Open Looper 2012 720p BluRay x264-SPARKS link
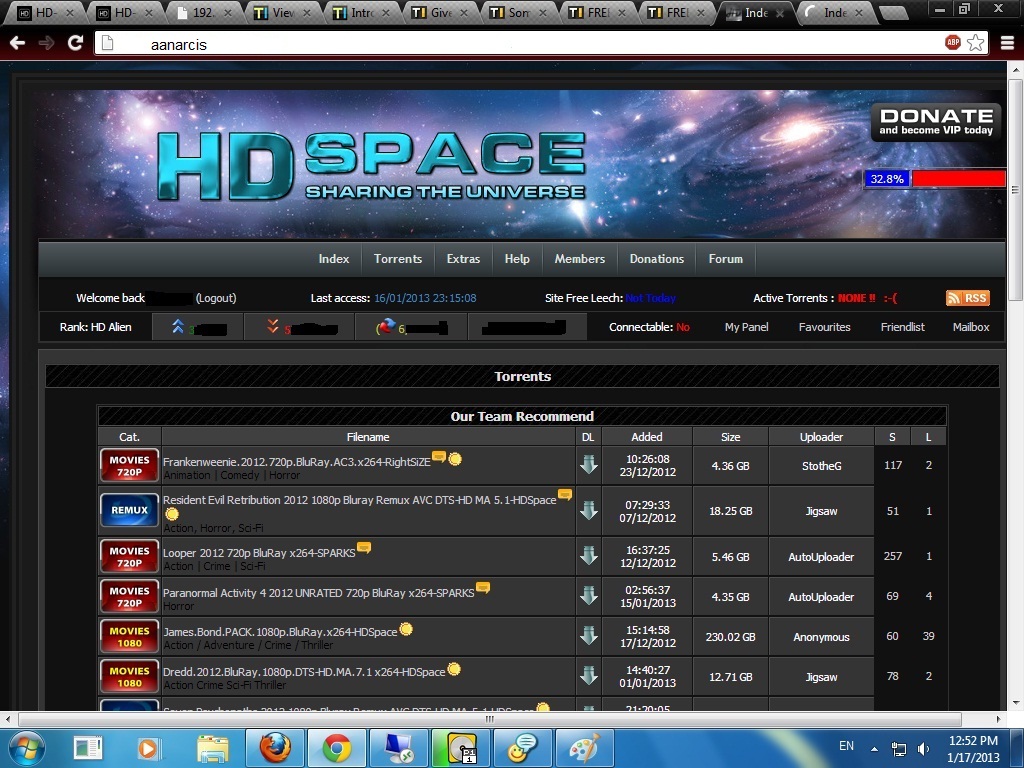Screen dimensions: 1024x768 [259, 552]
